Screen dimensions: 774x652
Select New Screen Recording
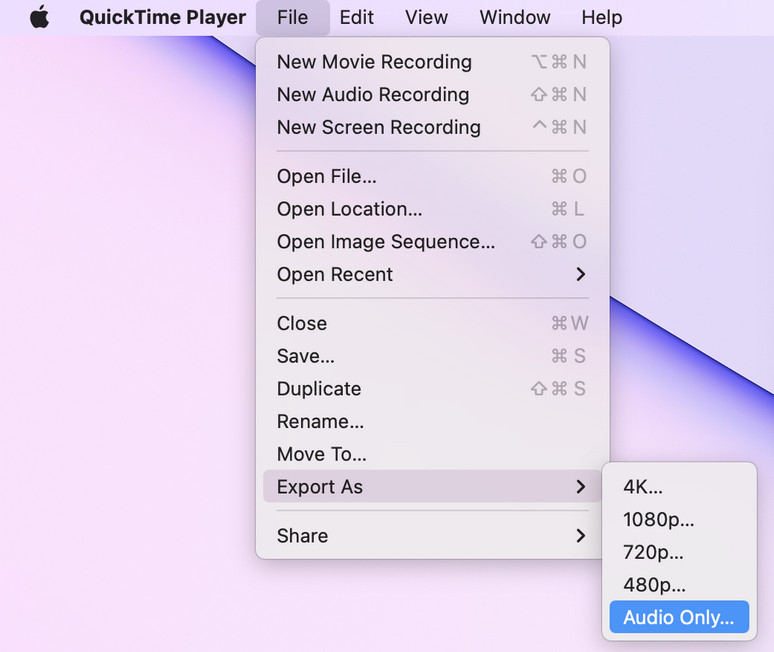432,127
